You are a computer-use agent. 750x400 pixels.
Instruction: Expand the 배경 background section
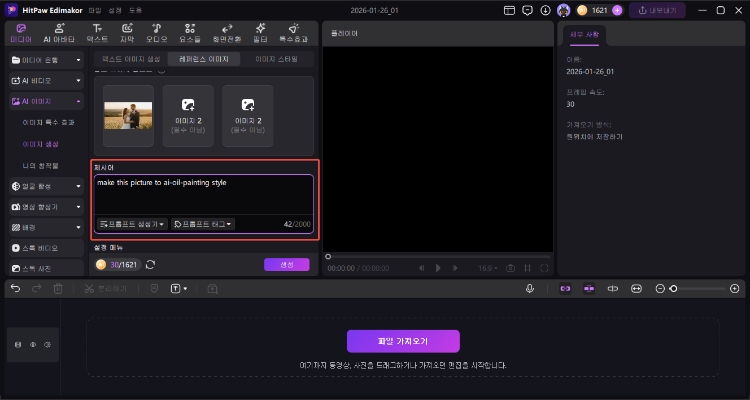(x=46, y=227)
